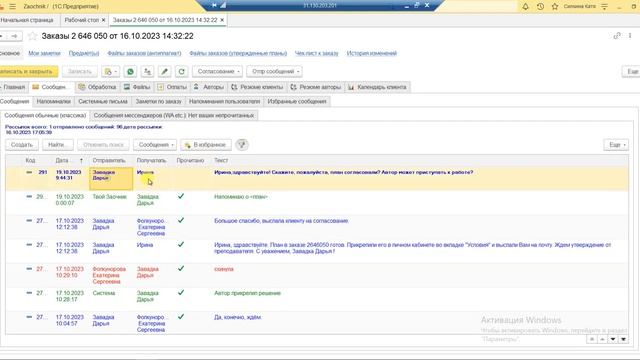Image resolution: width=640 pixels, height=360 pixels.
Task: Open Предмет(ы) link
Action: tap(84, 53)
